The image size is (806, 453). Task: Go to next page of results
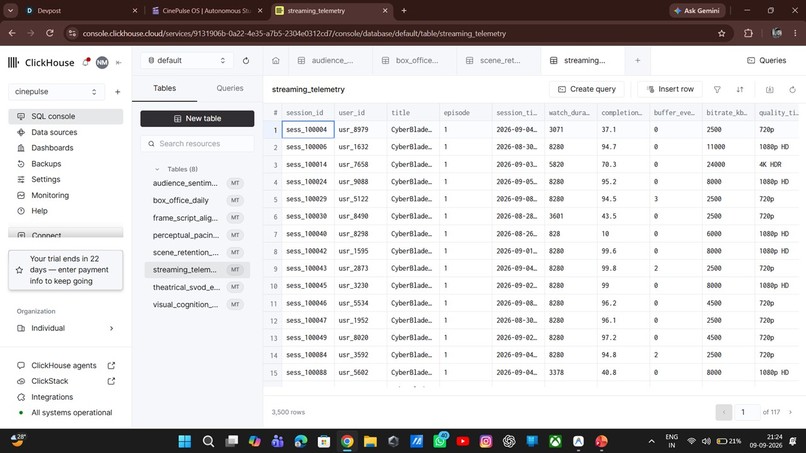pos(791,412)
